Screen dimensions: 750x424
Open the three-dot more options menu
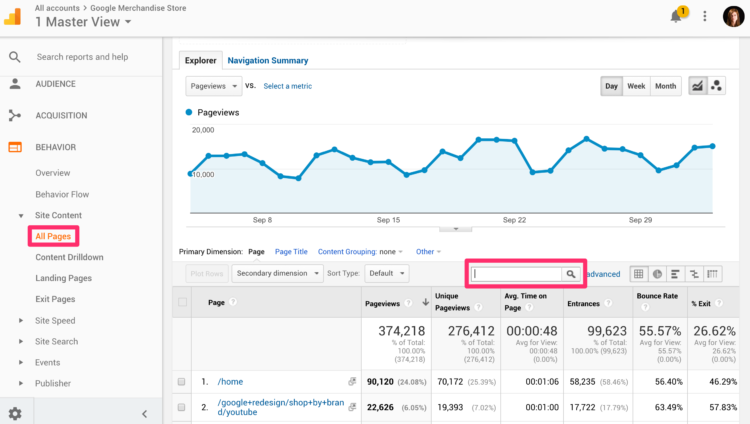tap(705, 16)
